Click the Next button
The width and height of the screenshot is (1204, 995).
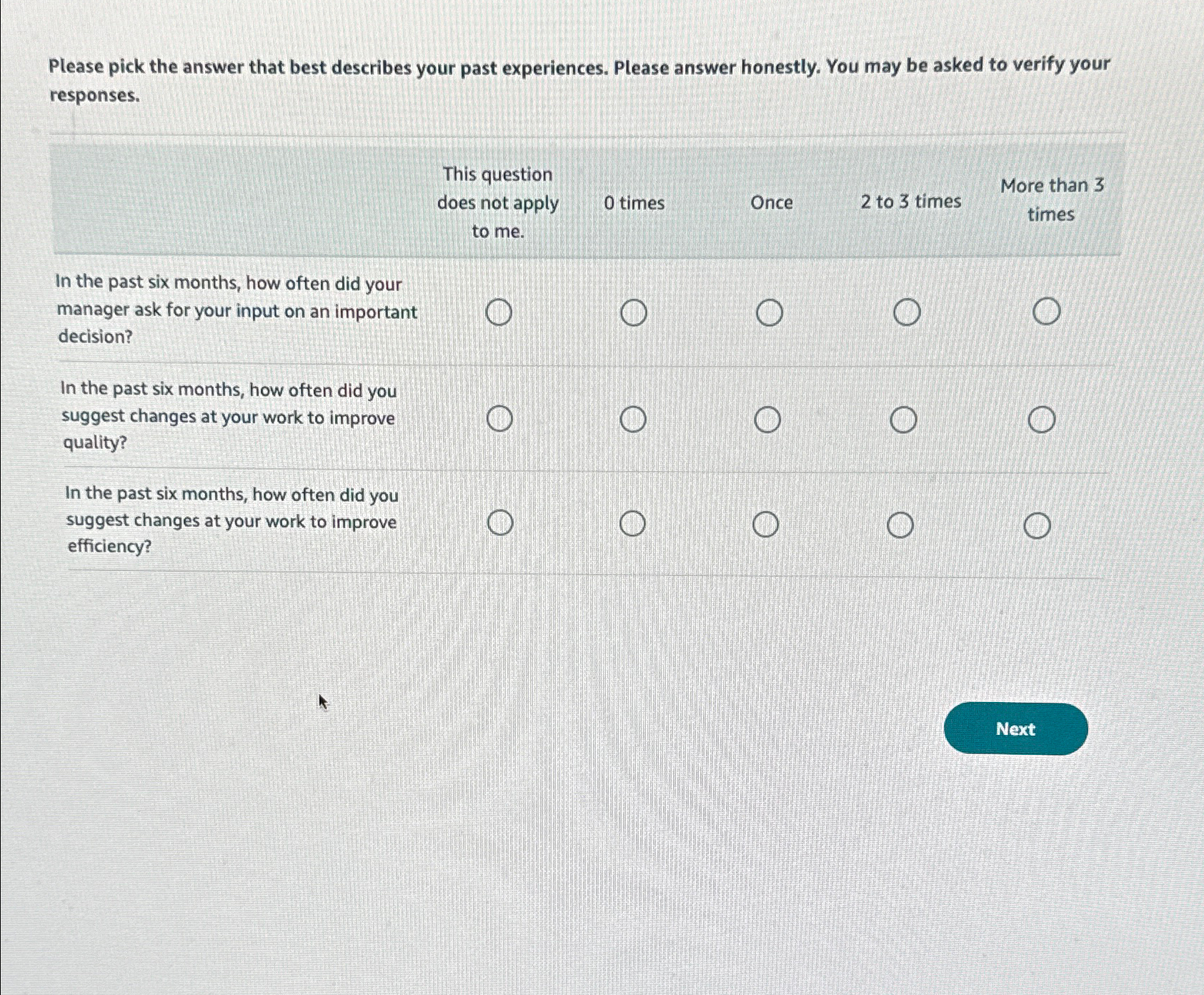pos(1015,728)
